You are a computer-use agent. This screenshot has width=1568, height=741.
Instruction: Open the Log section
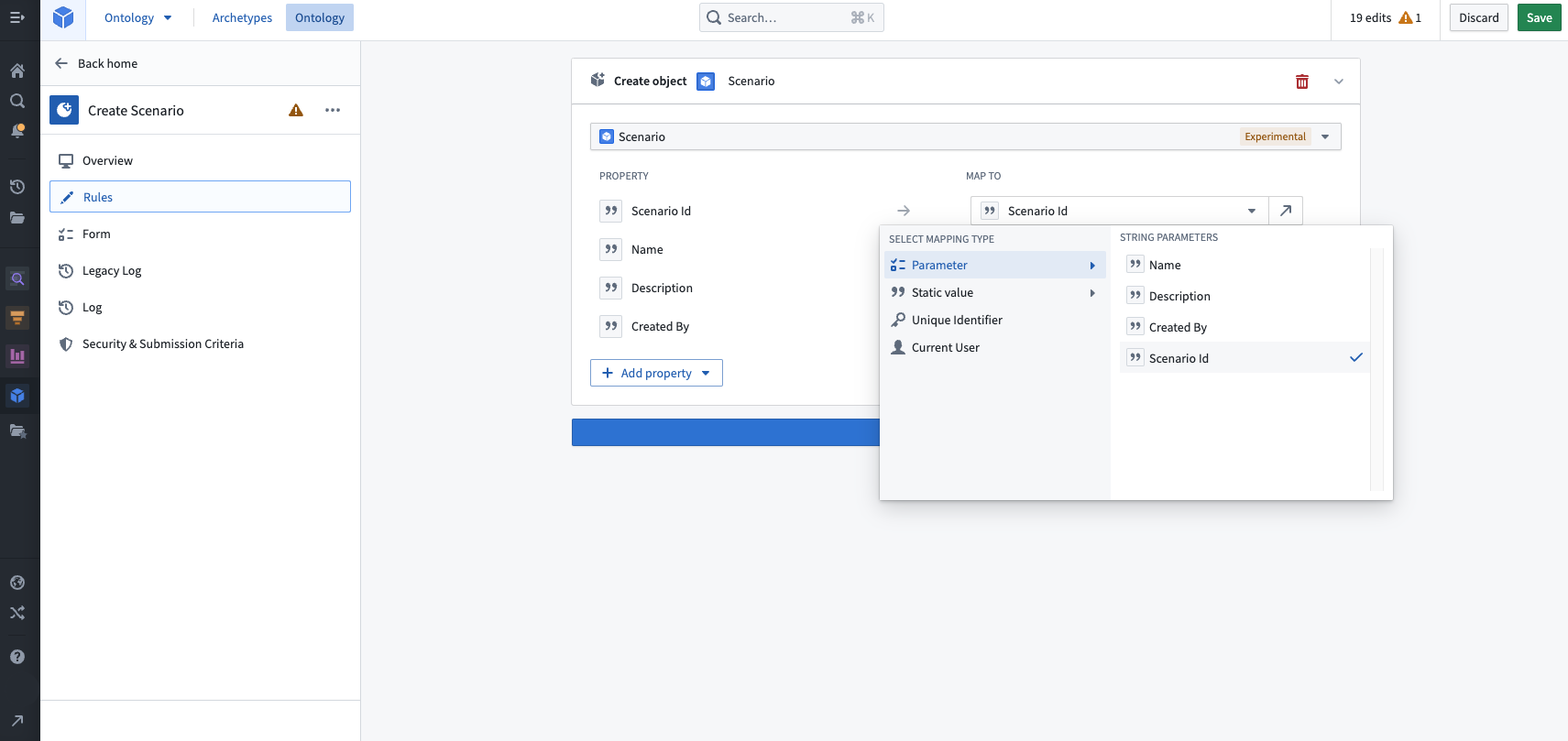point(200,307)
